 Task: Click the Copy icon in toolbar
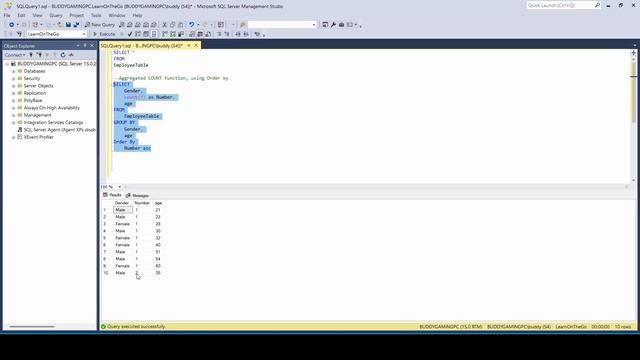pos(172,25)
